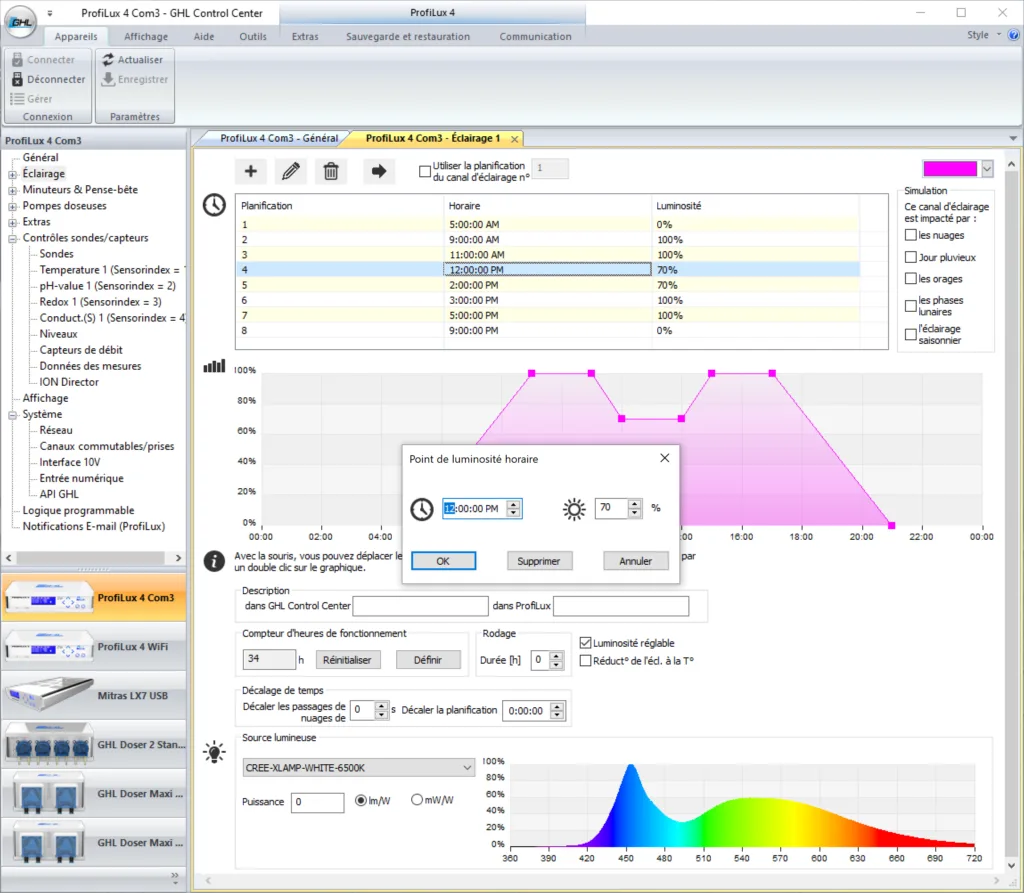
Task: Open the magenta color dropdown arrow
Action: coord(987,169)
